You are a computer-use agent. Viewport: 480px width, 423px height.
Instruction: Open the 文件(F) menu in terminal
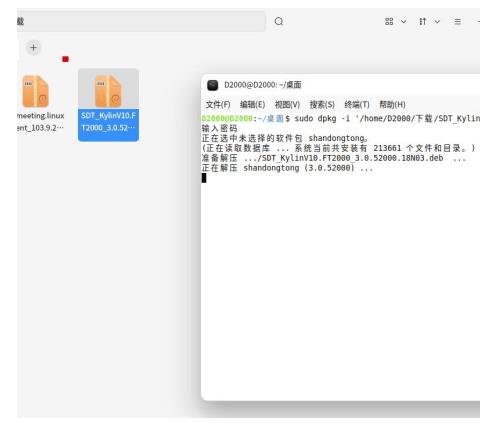(218, 105)
